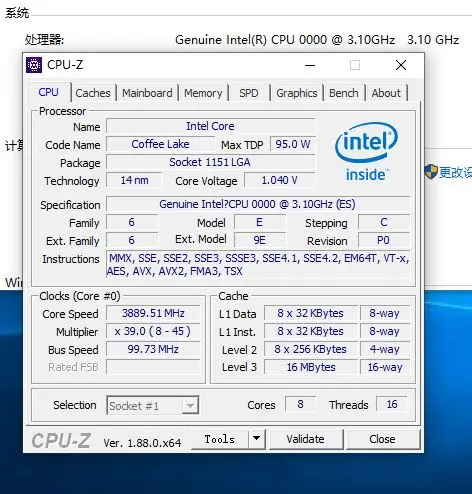Go to the SPD tab
472x494 pixels.
click(x=249, y=93)
